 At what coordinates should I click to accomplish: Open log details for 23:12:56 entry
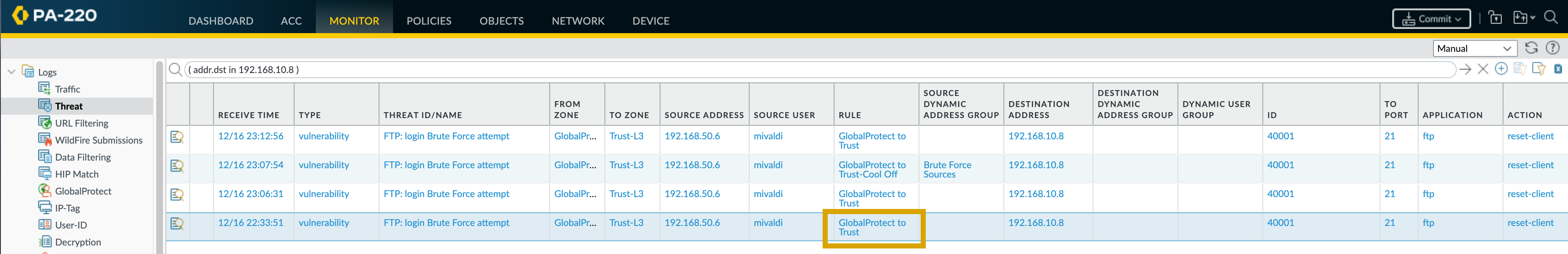[177, 137]
